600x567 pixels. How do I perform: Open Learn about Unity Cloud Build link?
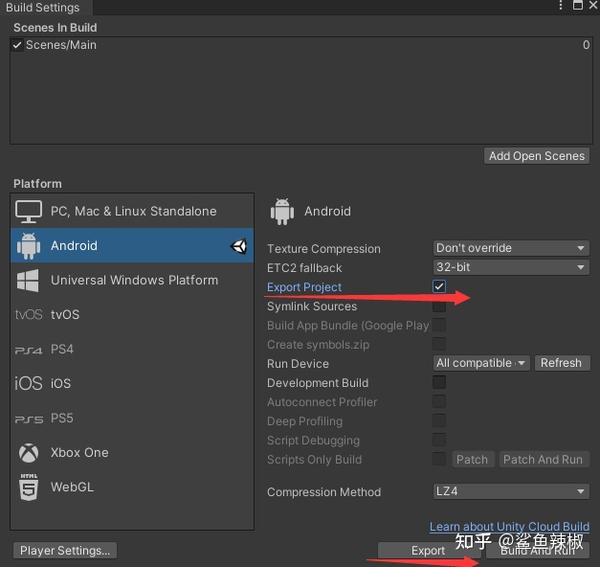coord(509,527)
